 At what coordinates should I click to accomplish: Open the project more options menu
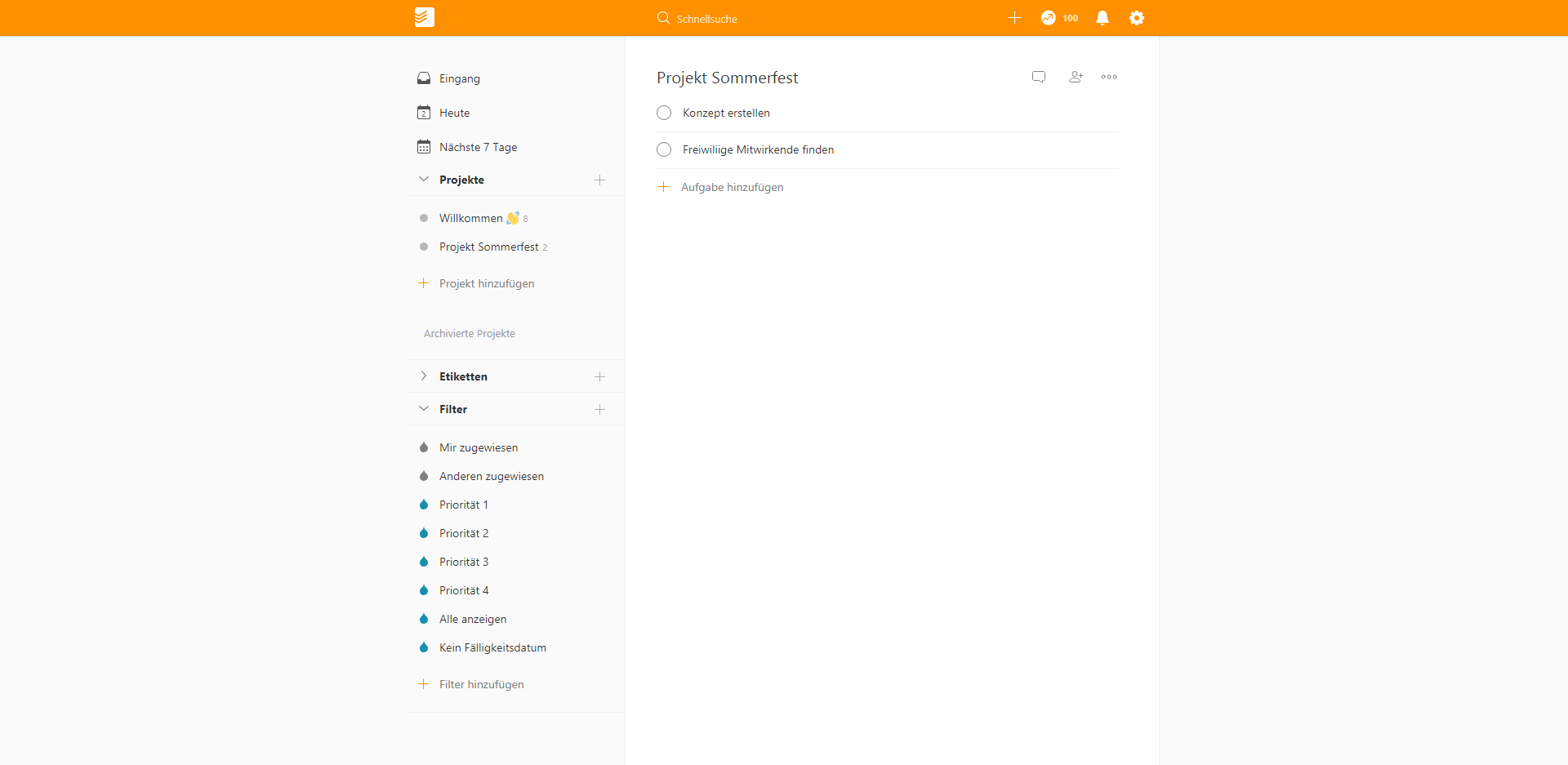pyautogui.click(x=1109, y=77)
